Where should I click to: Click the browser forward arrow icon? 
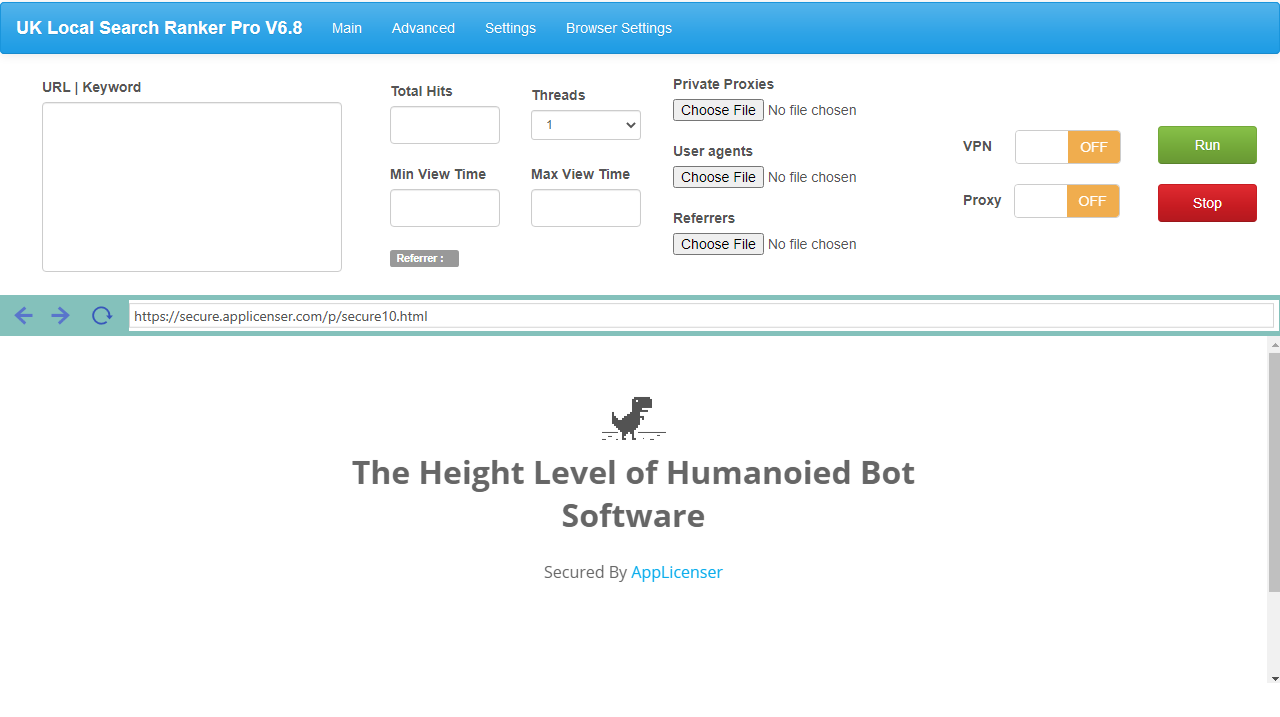click(x=61, y=316)
